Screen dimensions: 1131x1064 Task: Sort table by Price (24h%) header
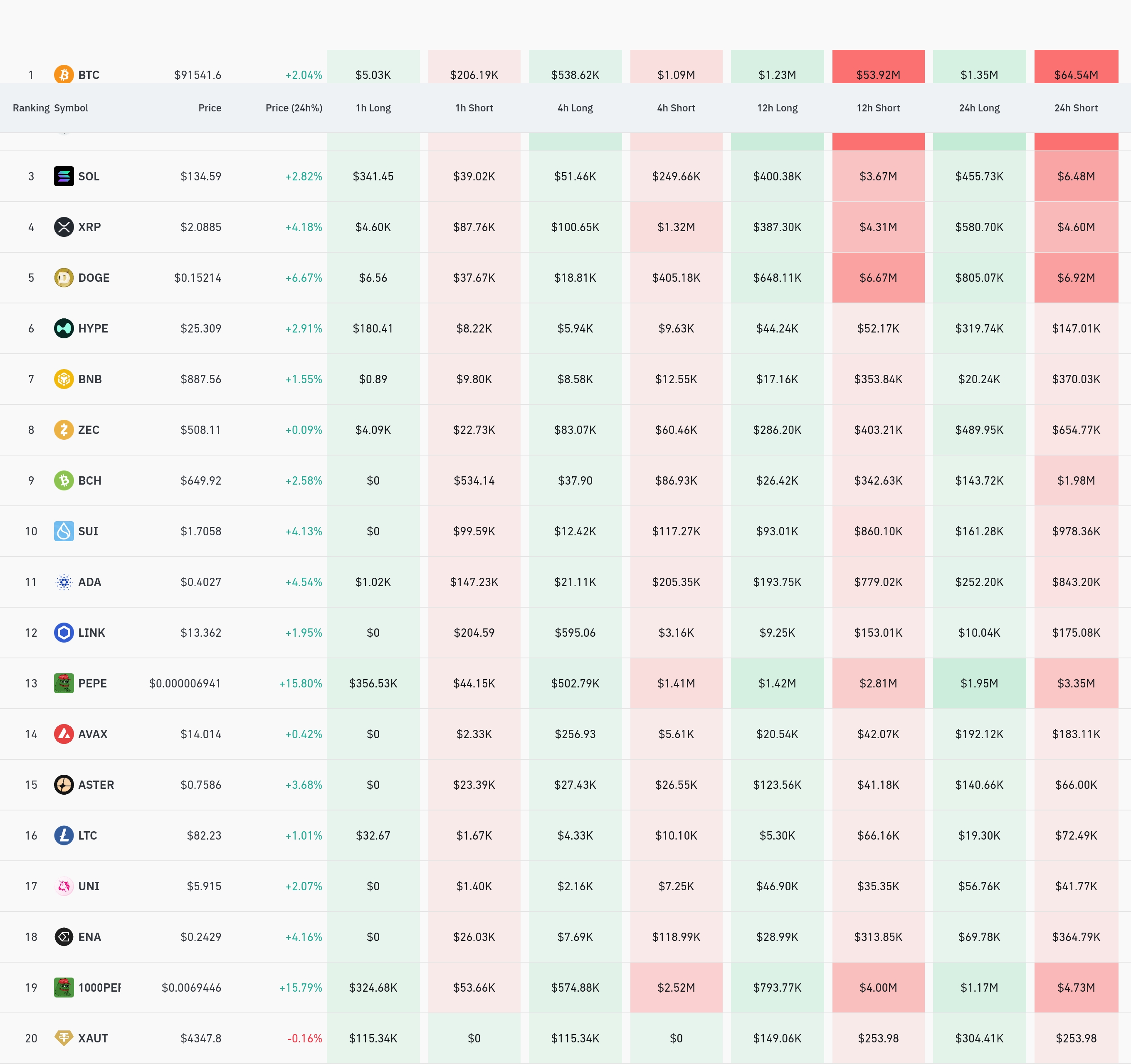point(294,108)
